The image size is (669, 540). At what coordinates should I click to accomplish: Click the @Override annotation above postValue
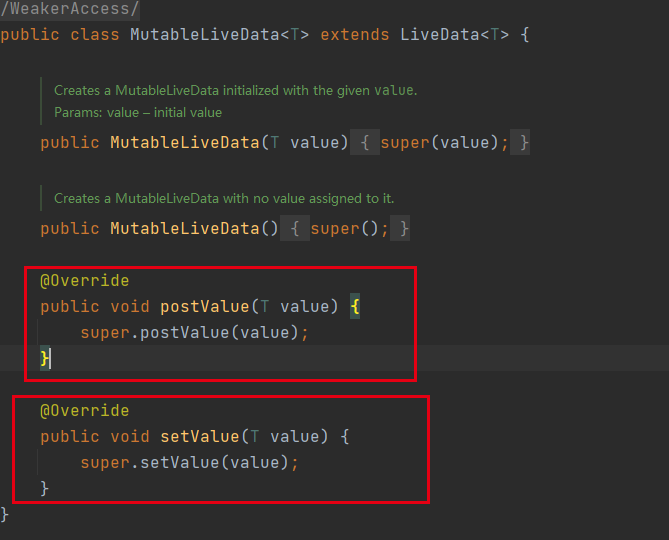84,281
